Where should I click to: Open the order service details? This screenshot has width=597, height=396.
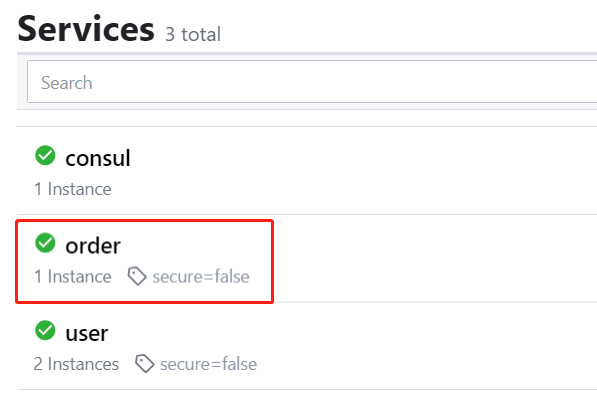point(93,246)
